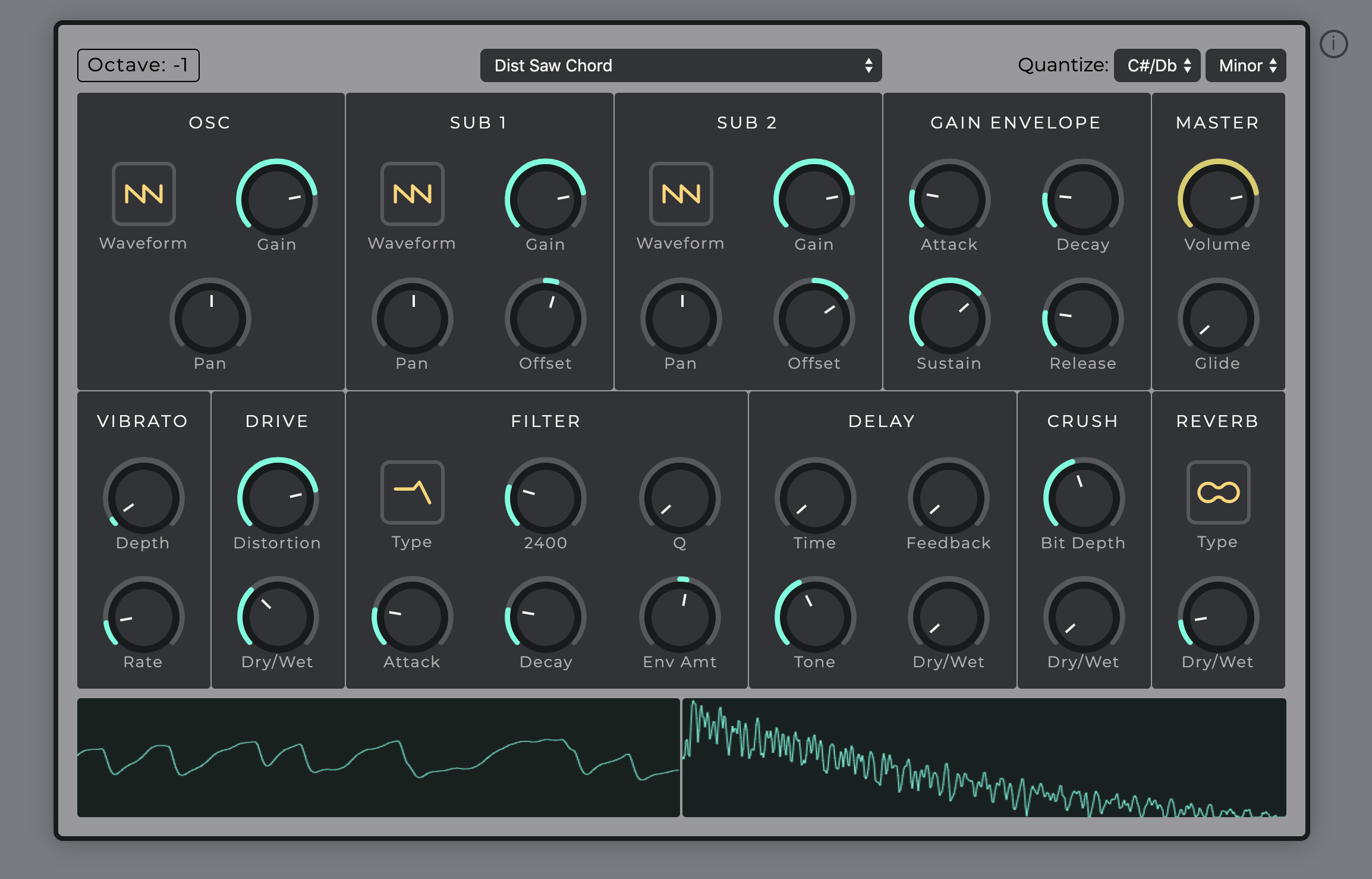Click the frequency spectrum display
The height and width of the screenshot is (879, 1372).
pos(984,757)
